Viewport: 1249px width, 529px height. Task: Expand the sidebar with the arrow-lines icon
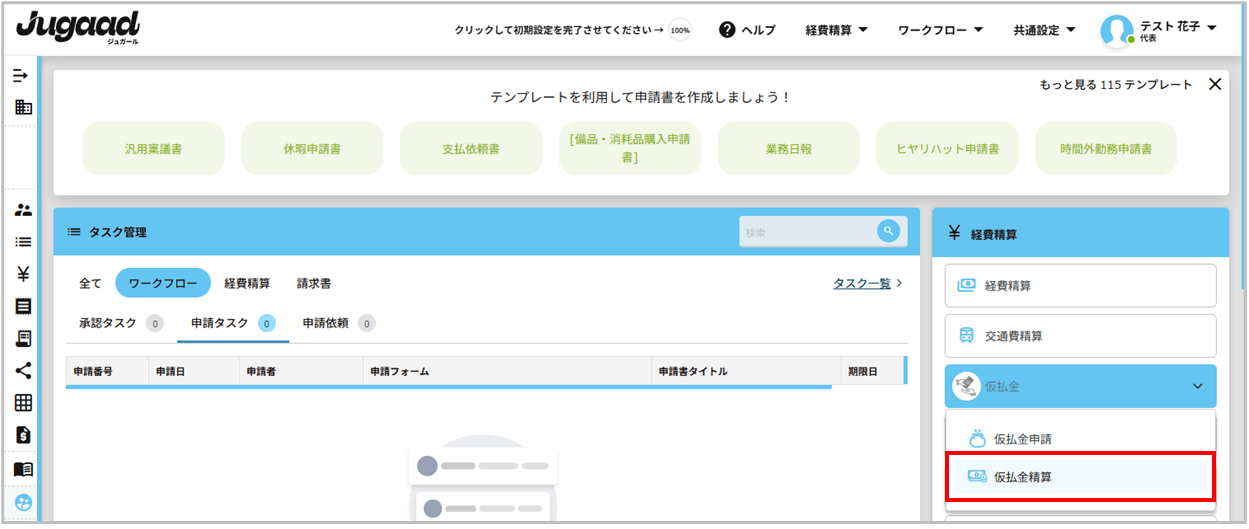(20, 76)
